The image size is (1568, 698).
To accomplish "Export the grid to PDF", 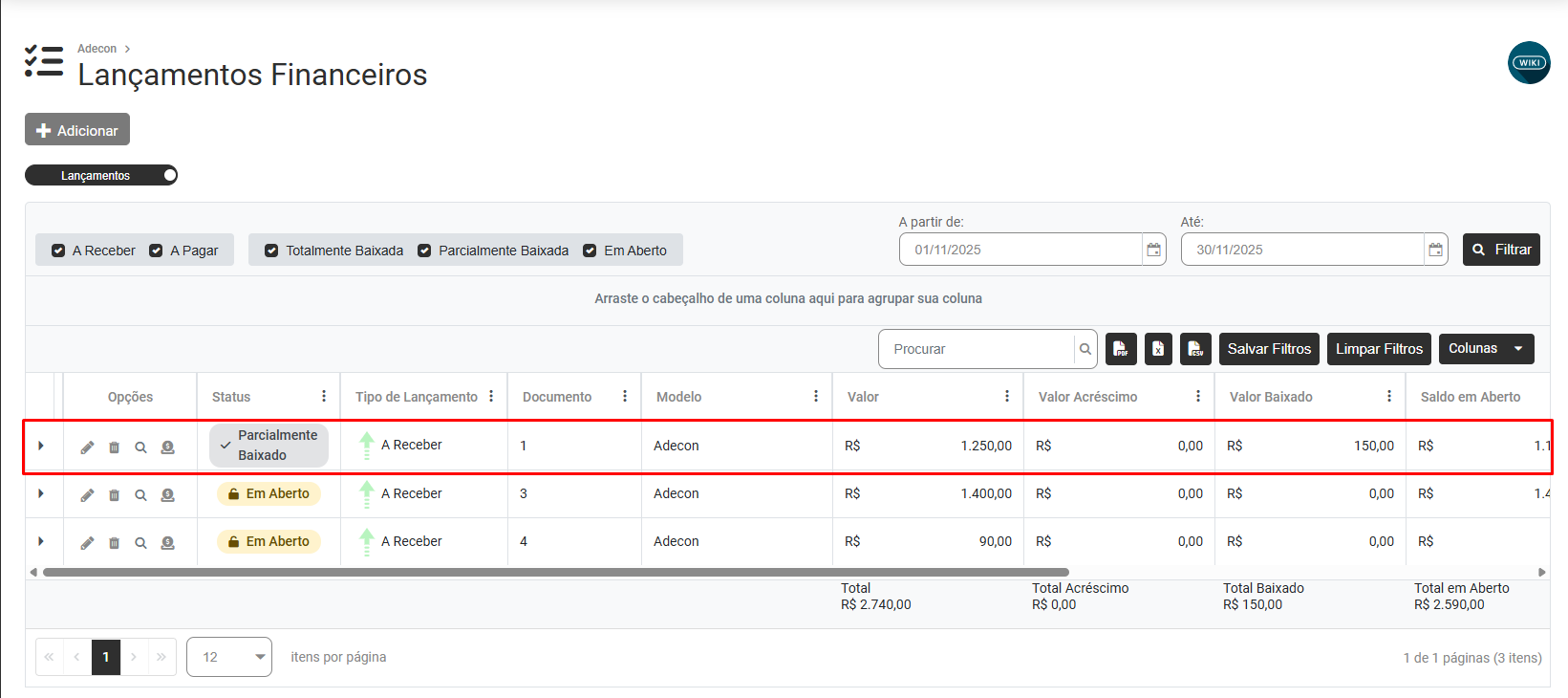I will 1121,349.
